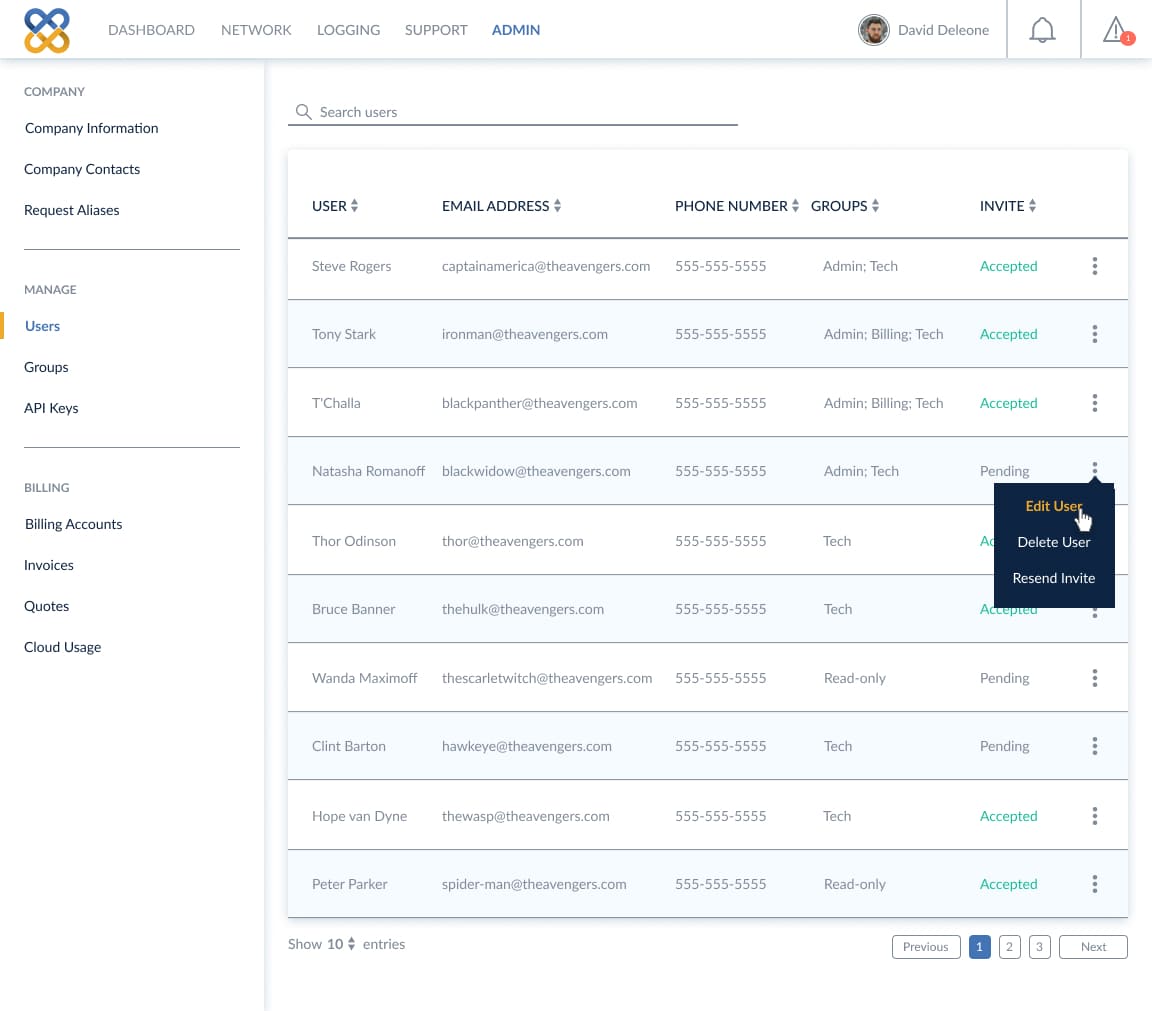Click the Accepted status for Steve Rogers

1008,266
